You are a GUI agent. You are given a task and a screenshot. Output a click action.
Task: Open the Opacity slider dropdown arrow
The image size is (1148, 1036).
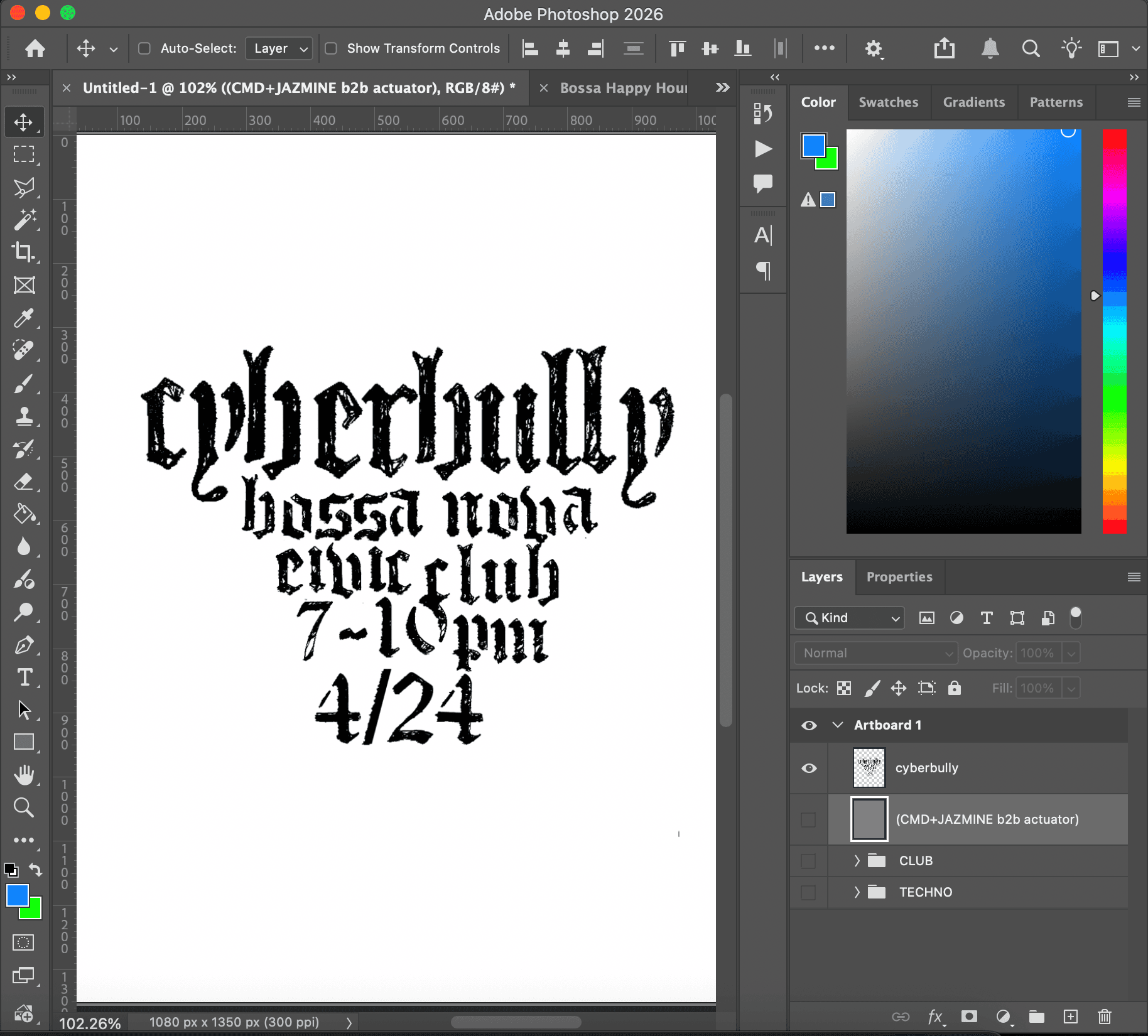tap(1071, 653)
